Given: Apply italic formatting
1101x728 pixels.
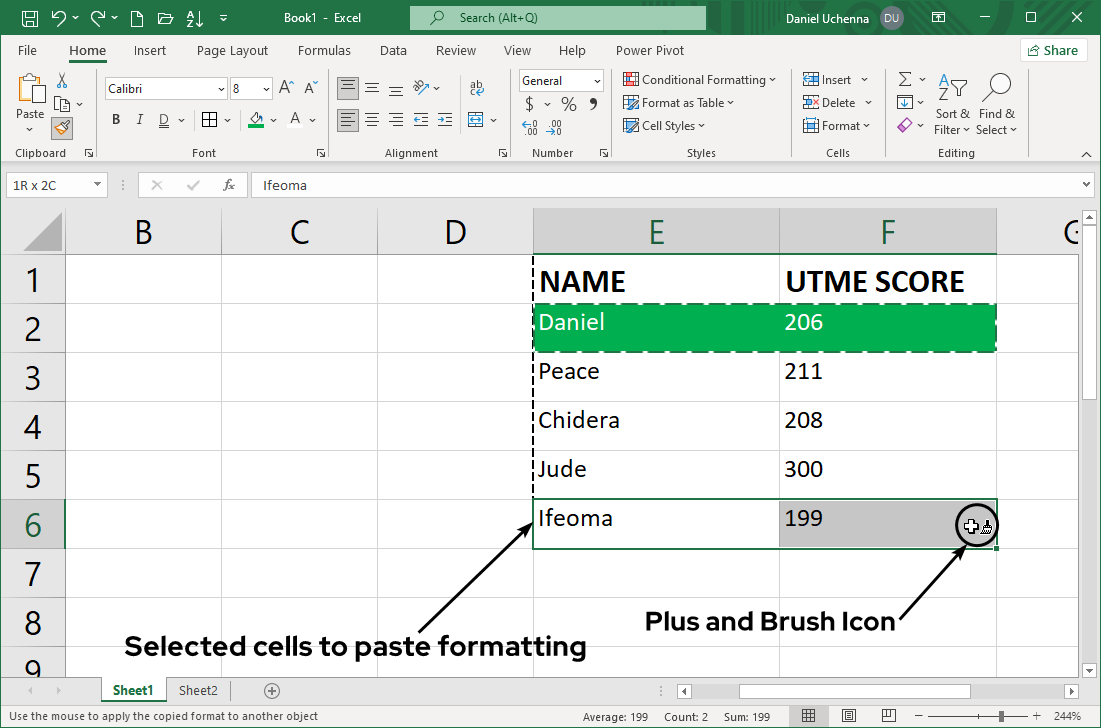Looking at the screenshot, I should click(140, 119).
